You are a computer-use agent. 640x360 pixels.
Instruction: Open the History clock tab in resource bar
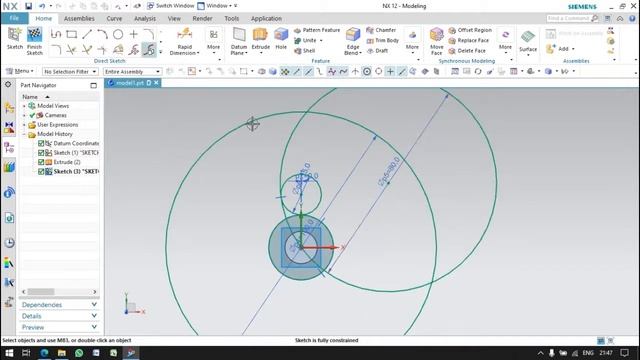pyautogui.click(x=9, y=243)
